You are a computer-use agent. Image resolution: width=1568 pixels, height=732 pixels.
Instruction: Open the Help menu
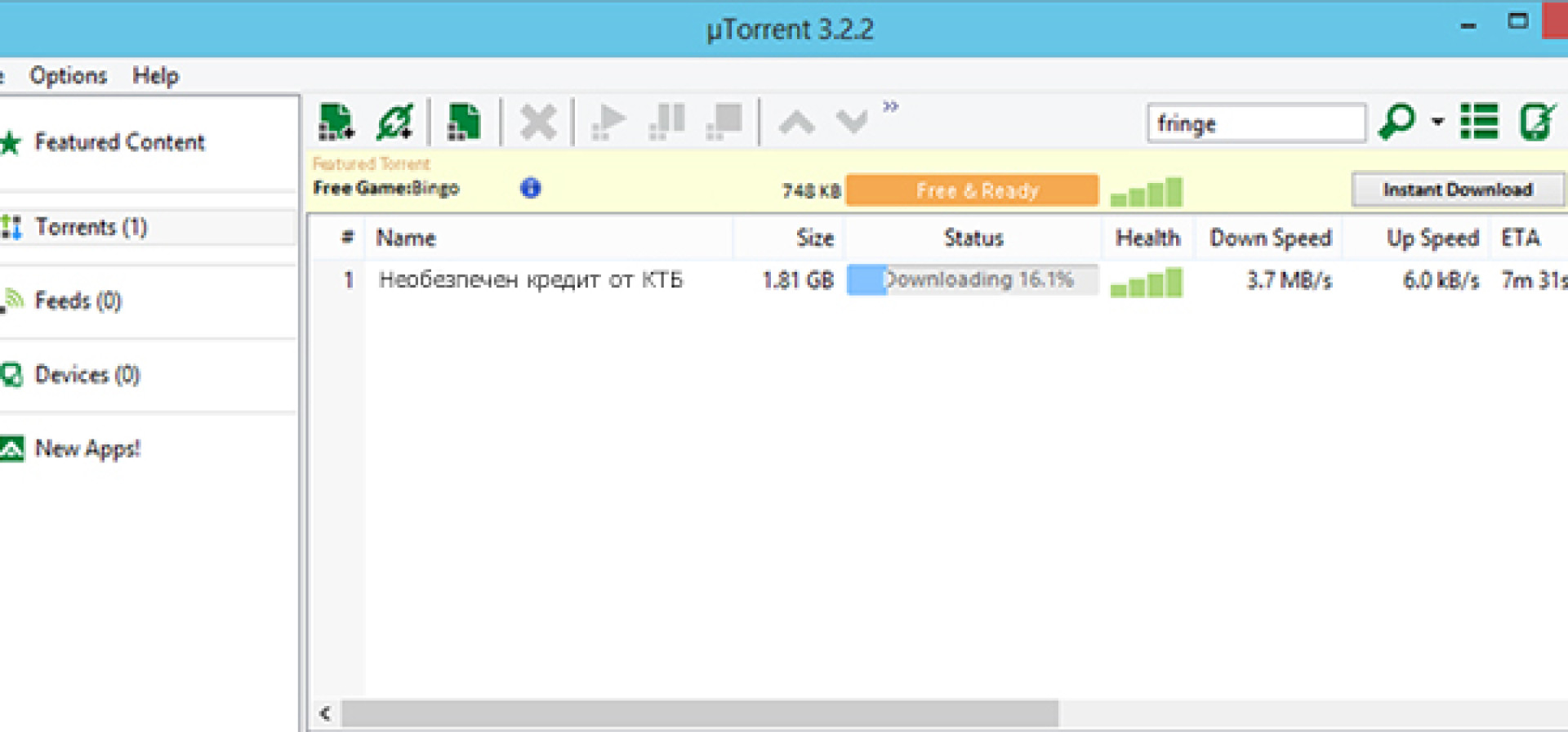[155, 76]
